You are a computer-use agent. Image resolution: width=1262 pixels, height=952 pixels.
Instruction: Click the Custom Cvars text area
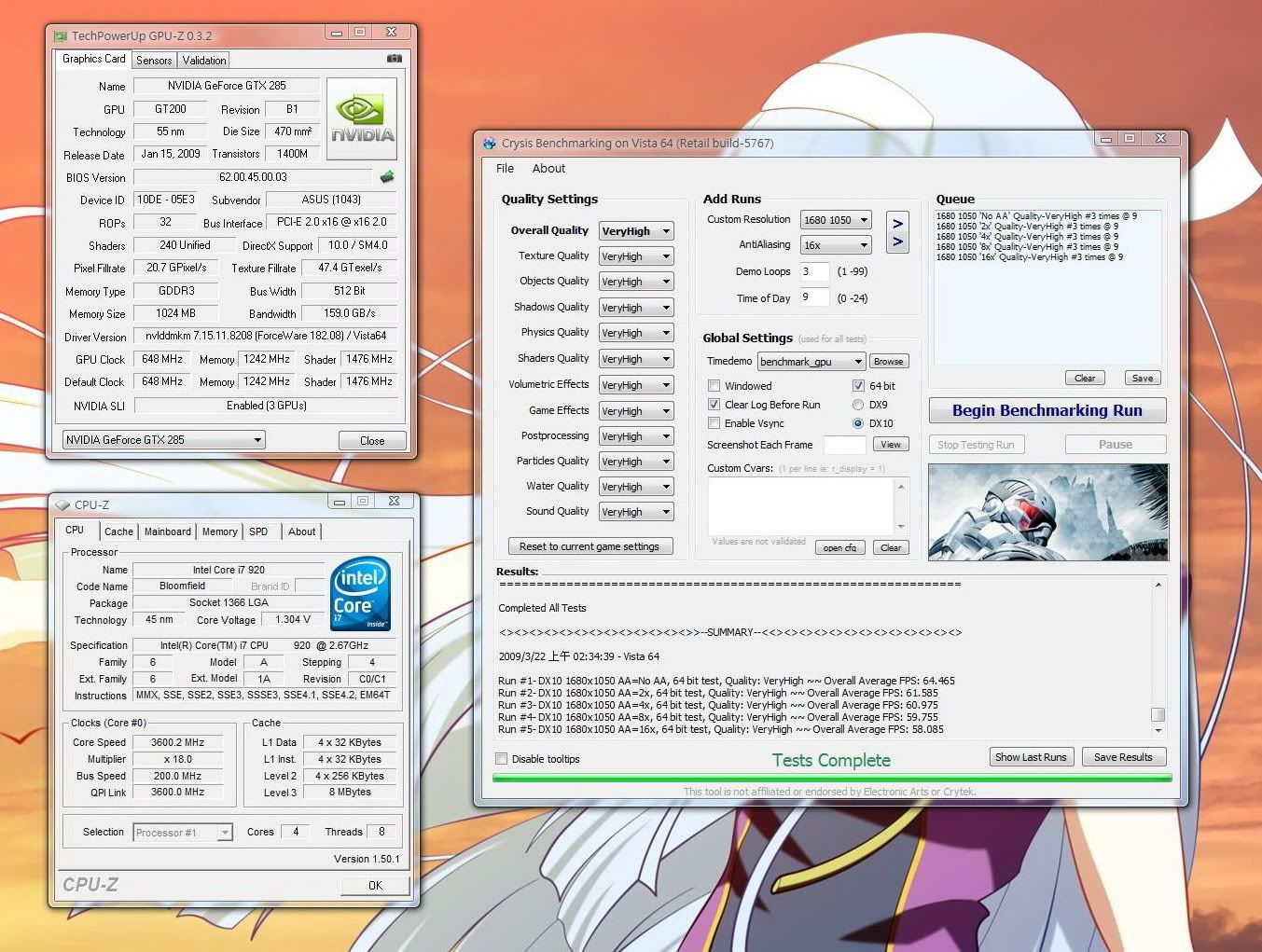[x=801, y=505]
